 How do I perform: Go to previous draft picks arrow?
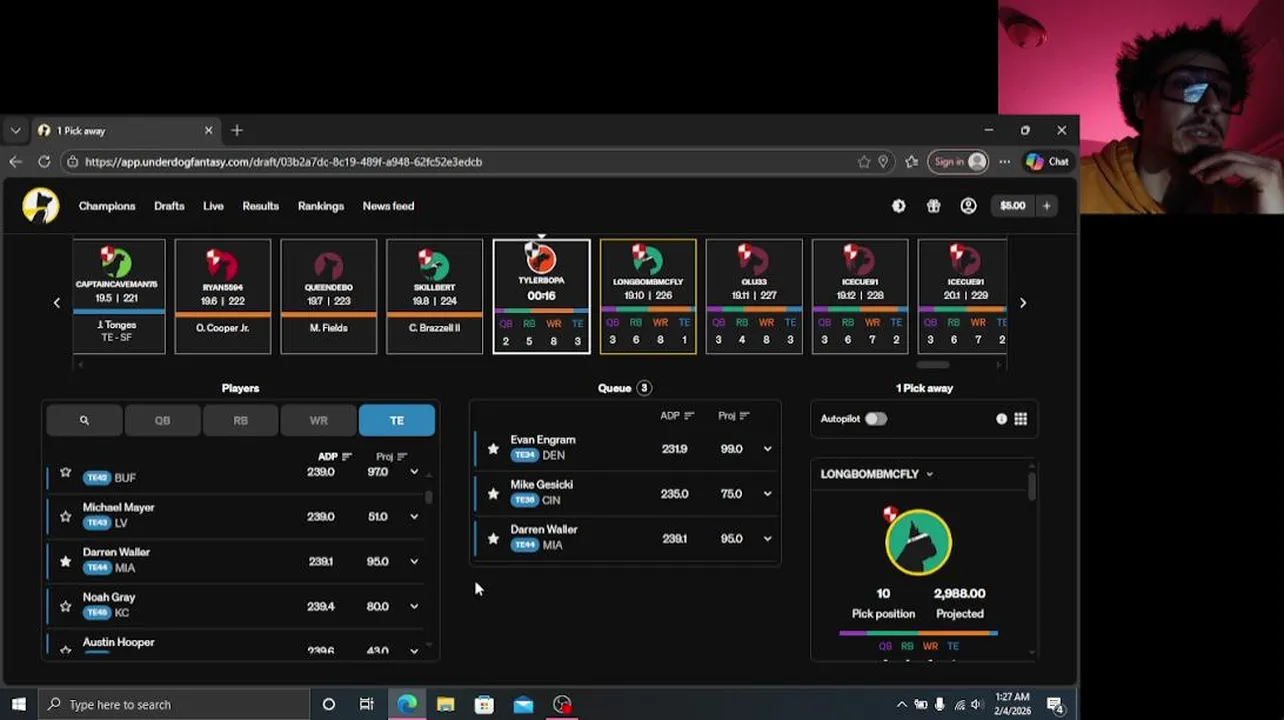(57, 302)
